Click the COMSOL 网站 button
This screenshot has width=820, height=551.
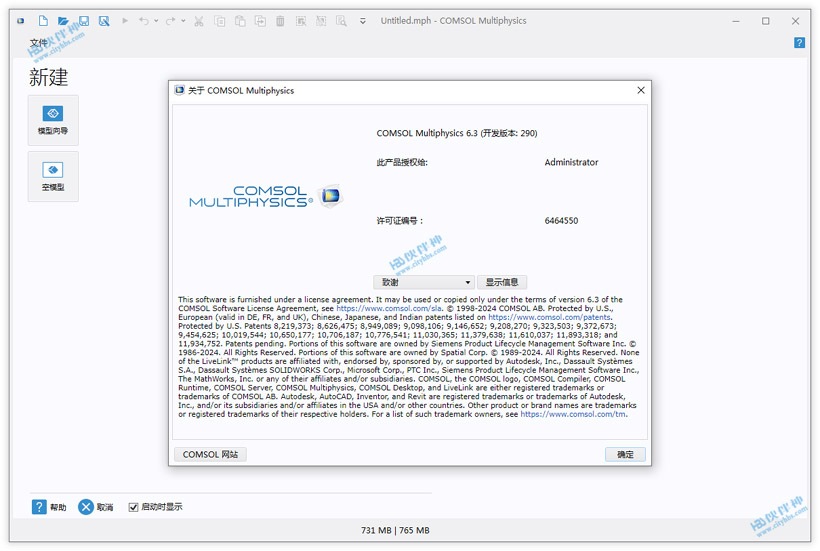[210, 454]
